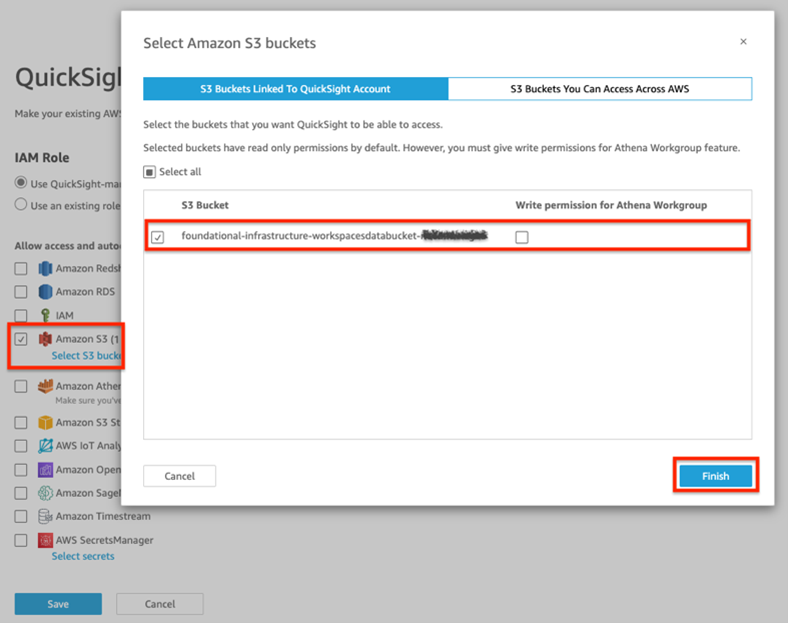Screen dimensions: 788x623
Task: Open the Select secrets link
Action: [83, 556]
